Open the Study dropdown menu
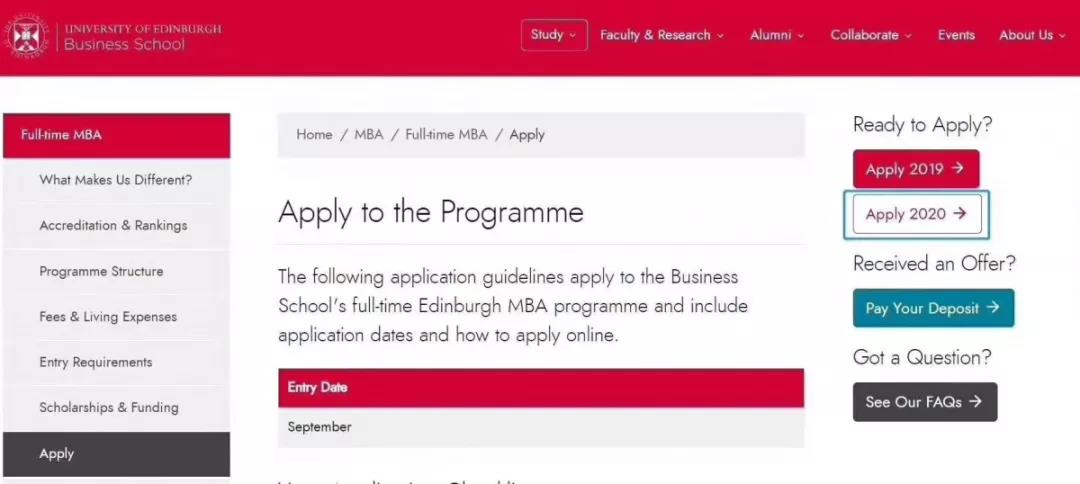The image size is (1080, 484). pos(554,35)
